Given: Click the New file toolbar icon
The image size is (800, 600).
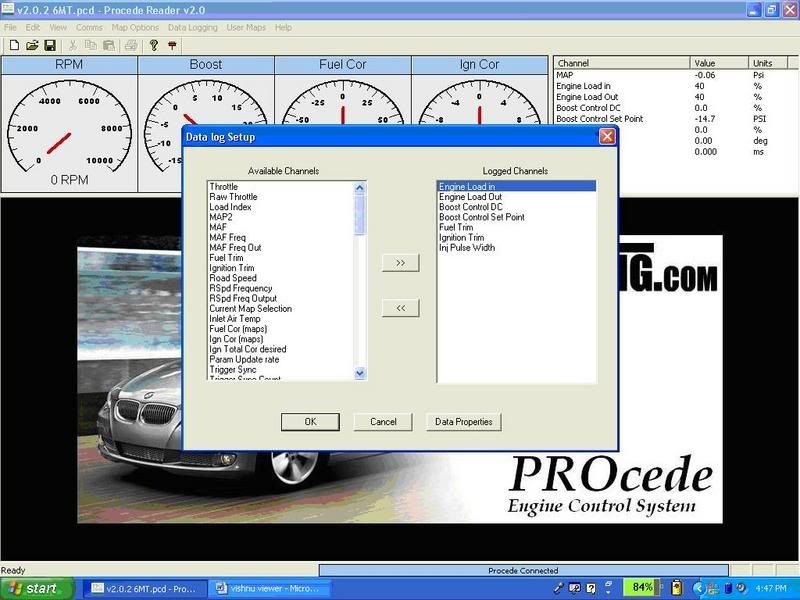Looking at the screenshot, I should (x=14, y=45).
